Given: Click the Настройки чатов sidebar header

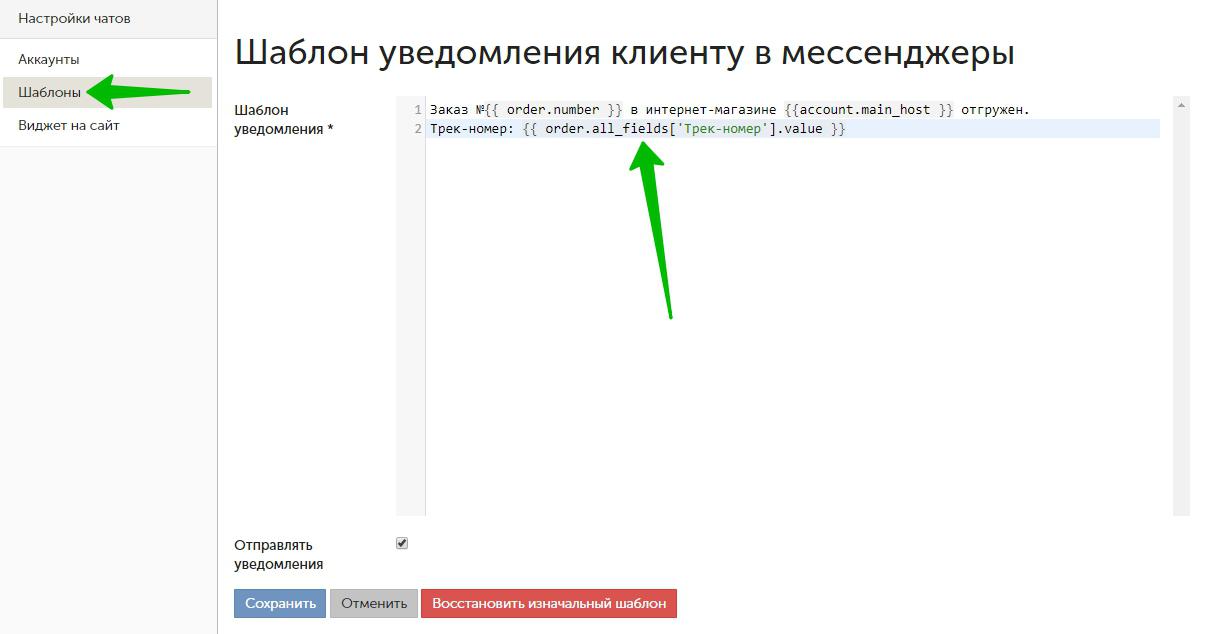Looking at the screenshot, I should point(74,18).
